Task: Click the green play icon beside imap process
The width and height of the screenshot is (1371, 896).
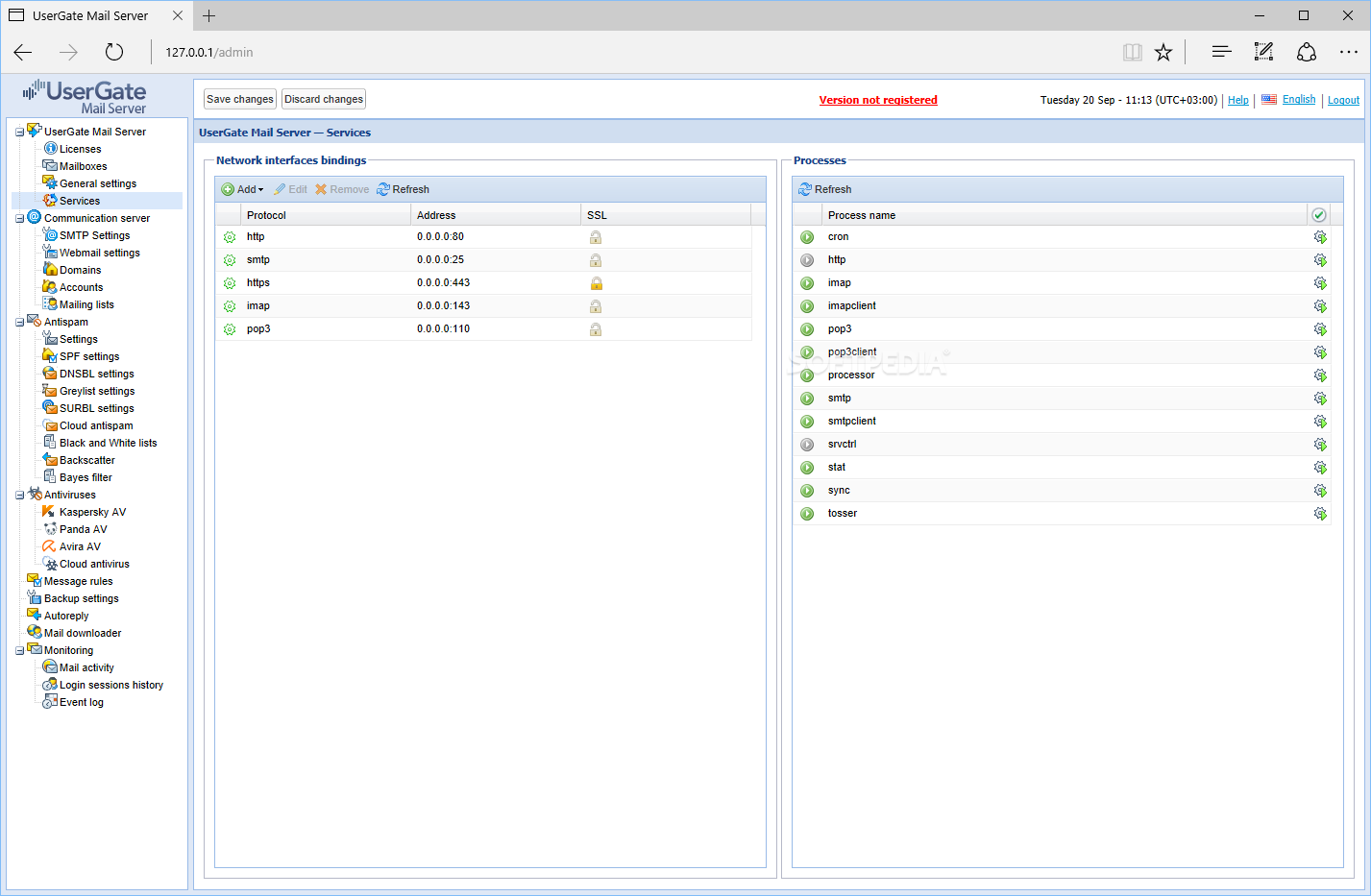Action: (x=807, y=283)
